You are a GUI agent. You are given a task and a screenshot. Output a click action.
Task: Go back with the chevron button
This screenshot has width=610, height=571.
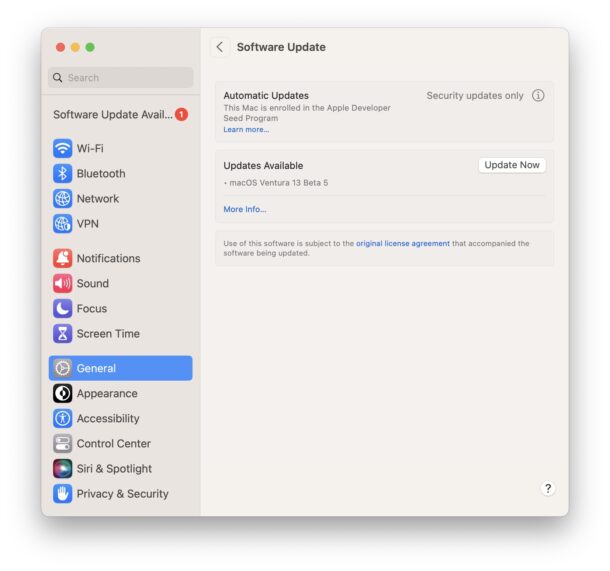220,47
